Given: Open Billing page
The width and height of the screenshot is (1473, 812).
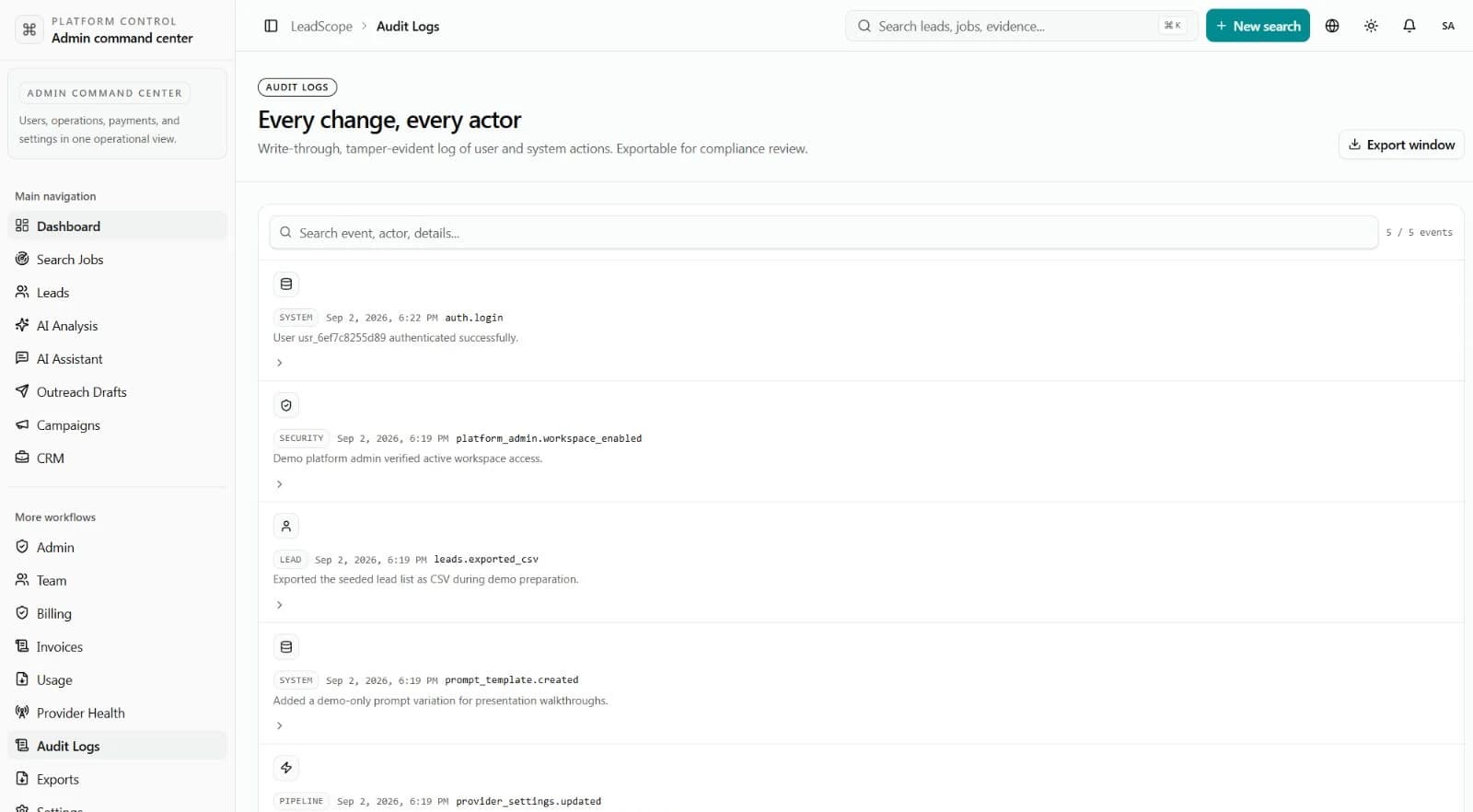Looking at the screenshot, I should [117, 613].
